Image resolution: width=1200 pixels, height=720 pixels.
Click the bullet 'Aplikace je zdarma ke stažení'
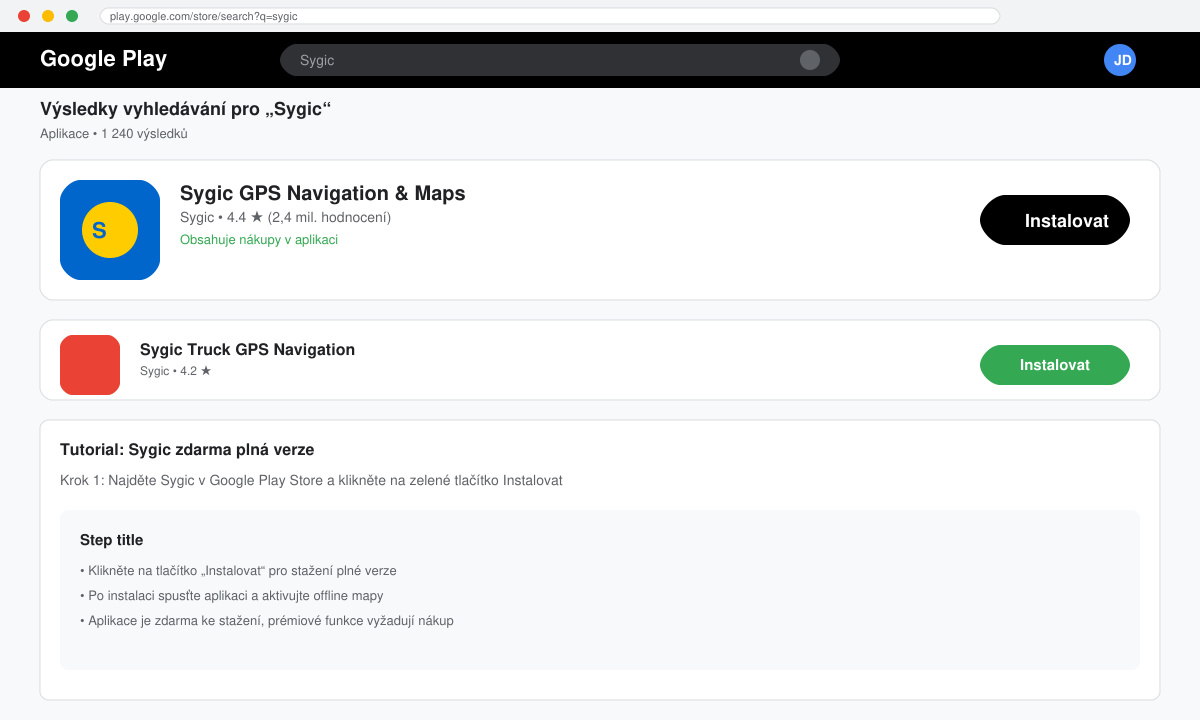click(267, 621)
